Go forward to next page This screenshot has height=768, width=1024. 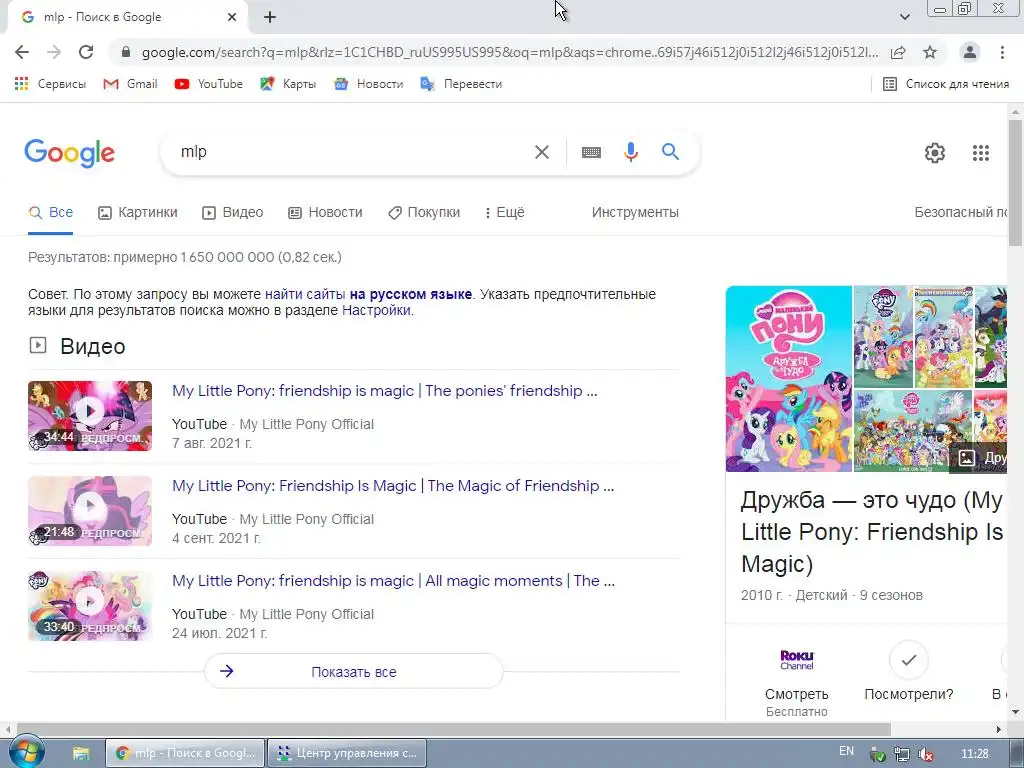54,52
